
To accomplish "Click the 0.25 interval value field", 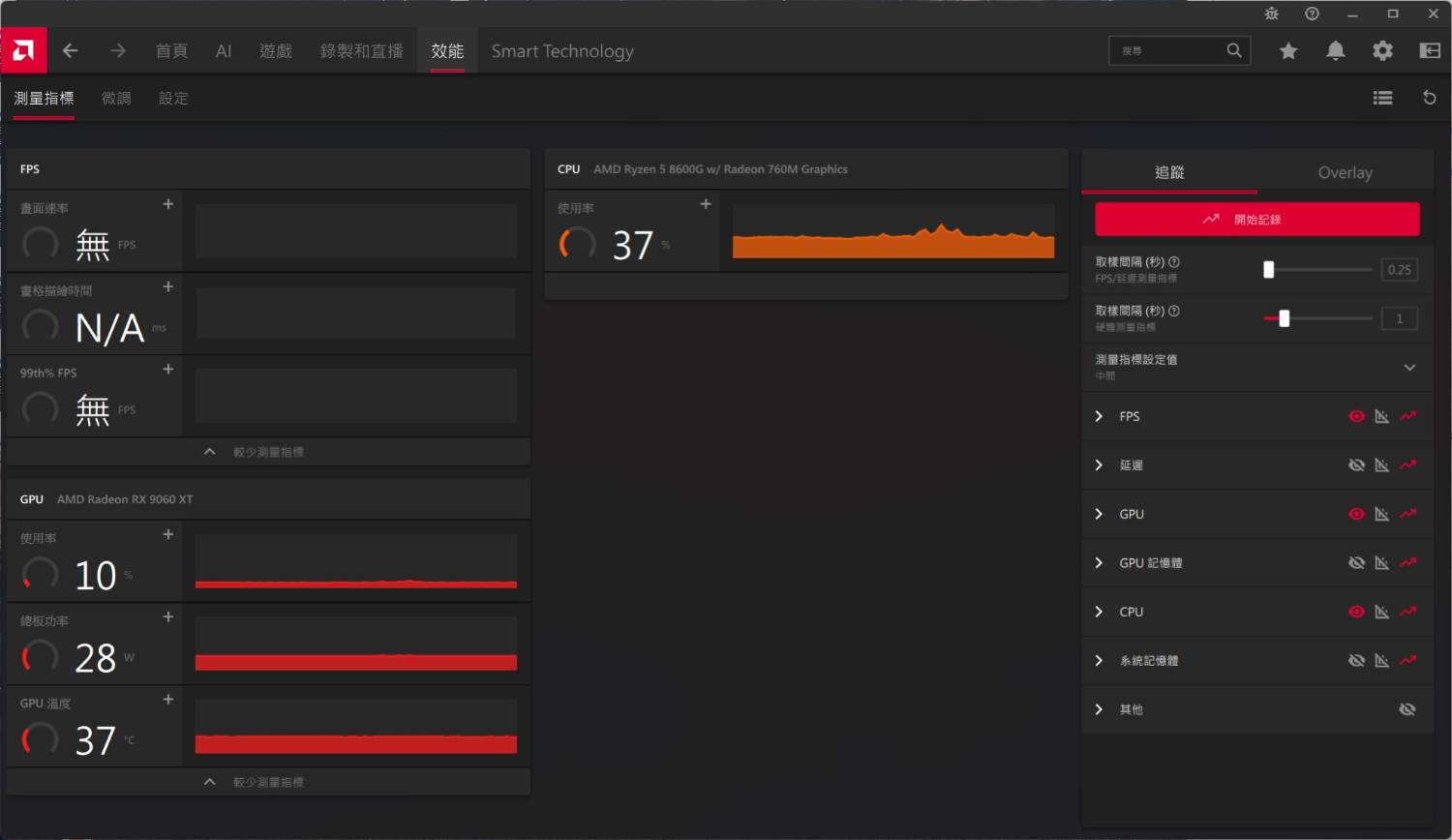I will [x=1399, y=270].
